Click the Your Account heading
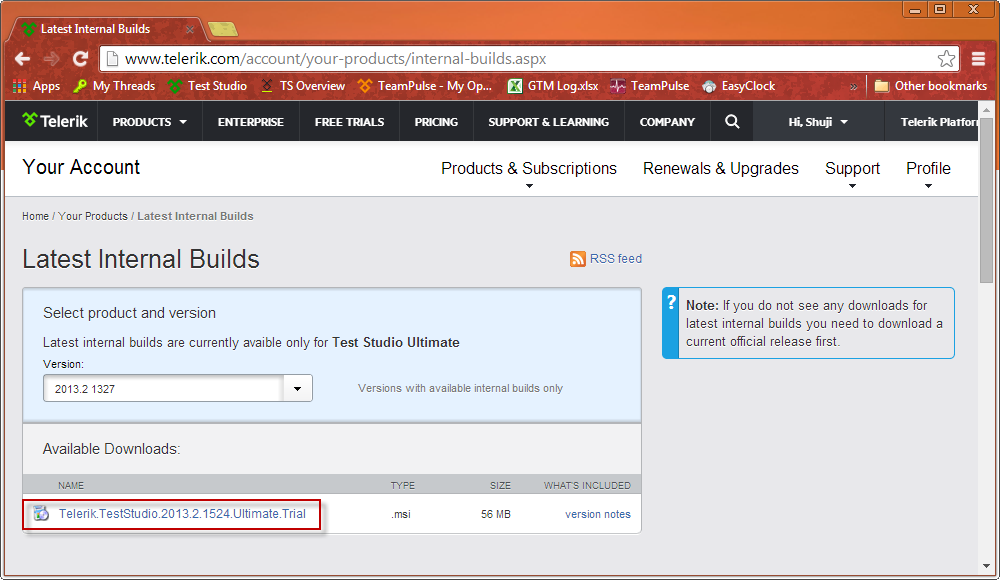 (81, 167)
